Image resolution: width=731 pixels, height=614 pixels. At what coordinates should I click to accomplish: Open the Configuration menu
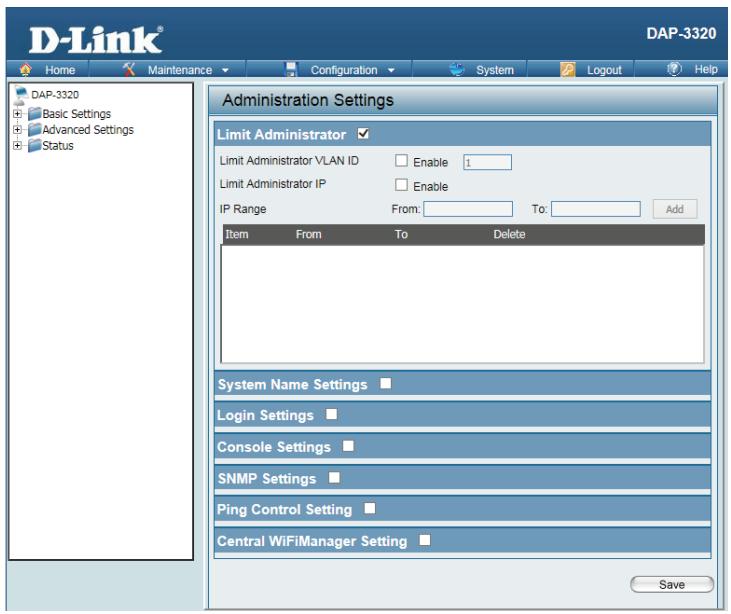pos(344,70)
